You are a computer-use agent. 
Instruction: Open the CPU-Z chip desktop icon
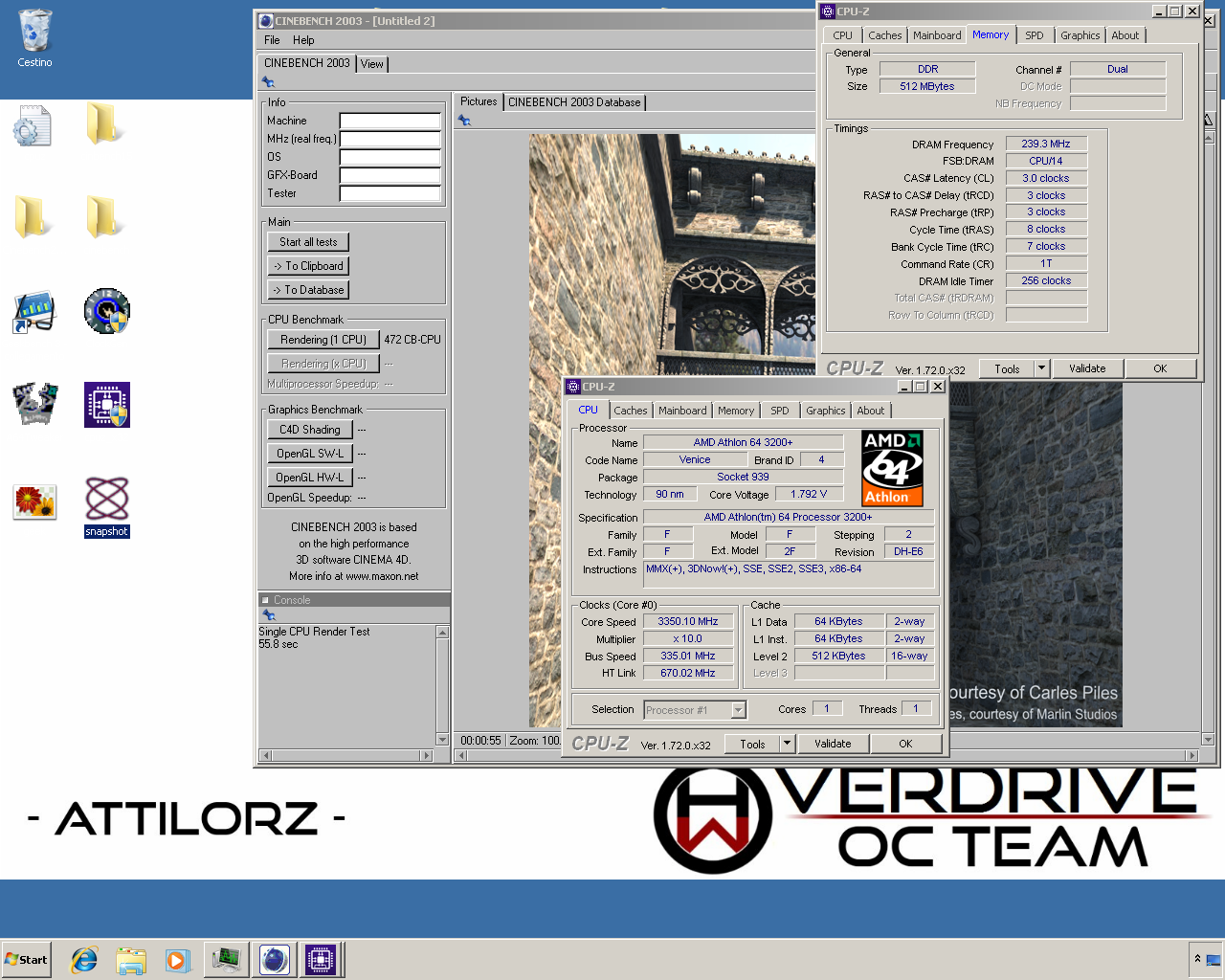pyautogui.click(x=106, y=405)
